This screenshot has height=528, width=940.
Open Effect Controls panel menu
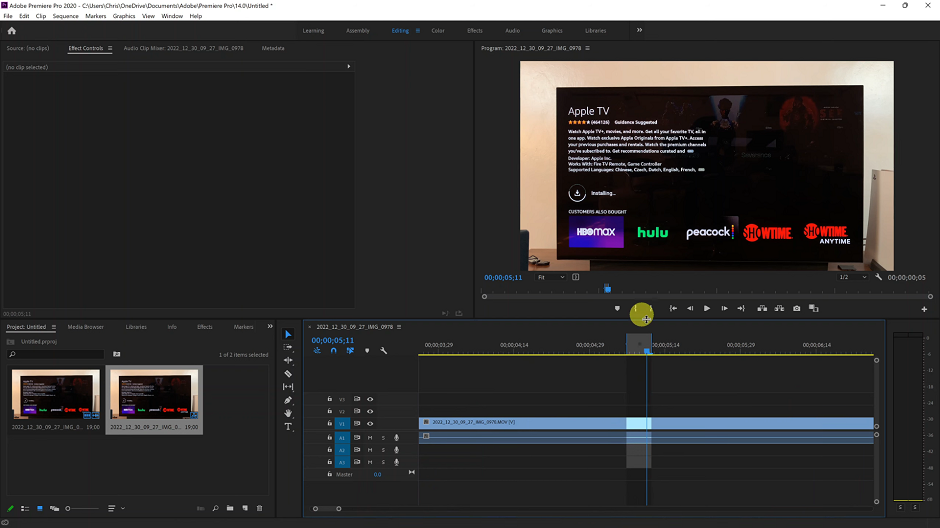tap(110, 48)
